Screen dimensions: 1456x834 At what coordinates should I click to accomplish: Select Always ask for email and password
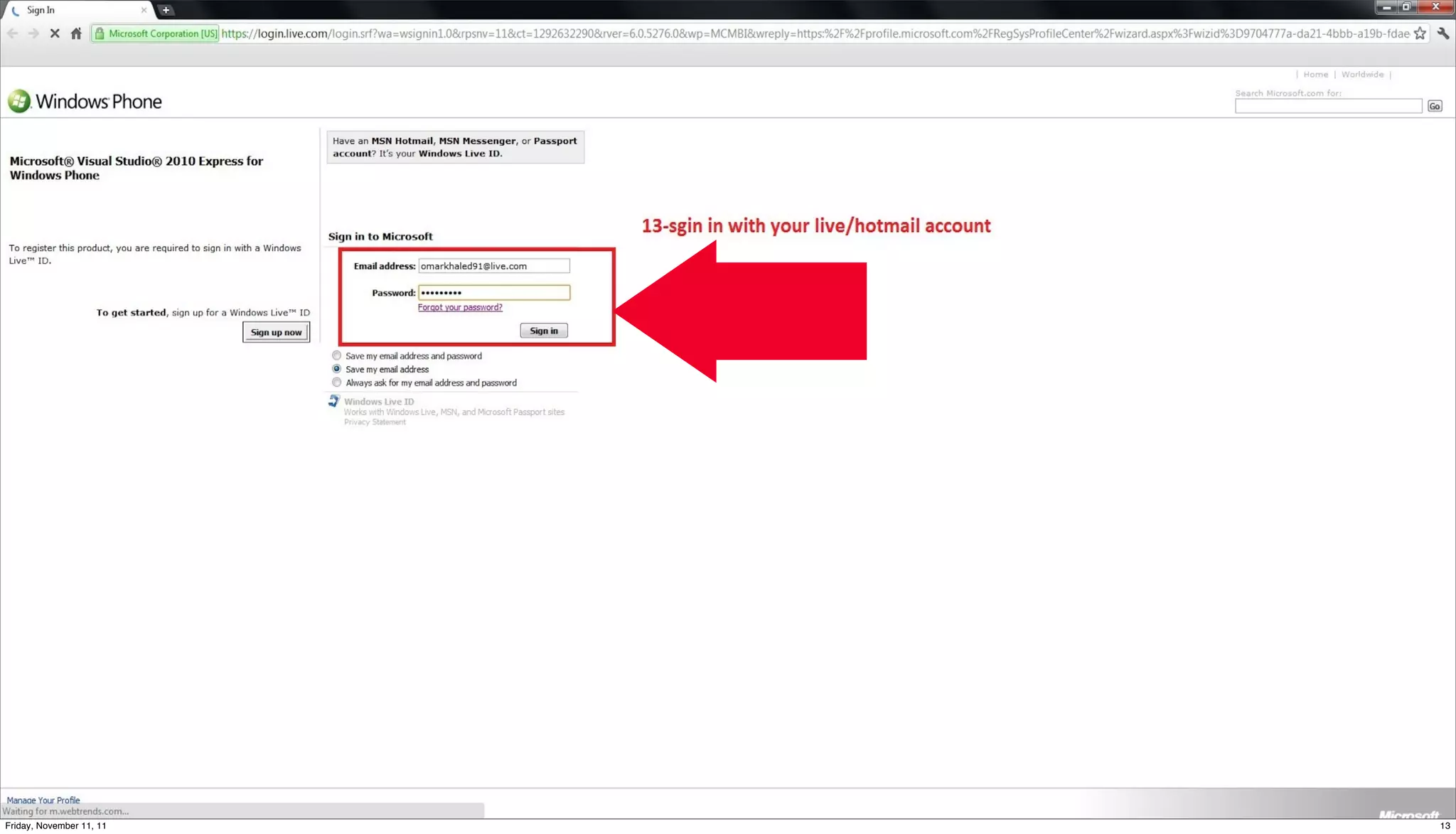pyautogui.click(x=337, y=383)
